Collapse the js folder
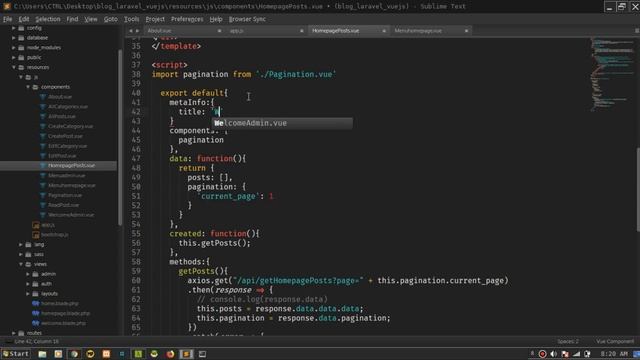This screenshot has width=640, height=360. point(21,77)
